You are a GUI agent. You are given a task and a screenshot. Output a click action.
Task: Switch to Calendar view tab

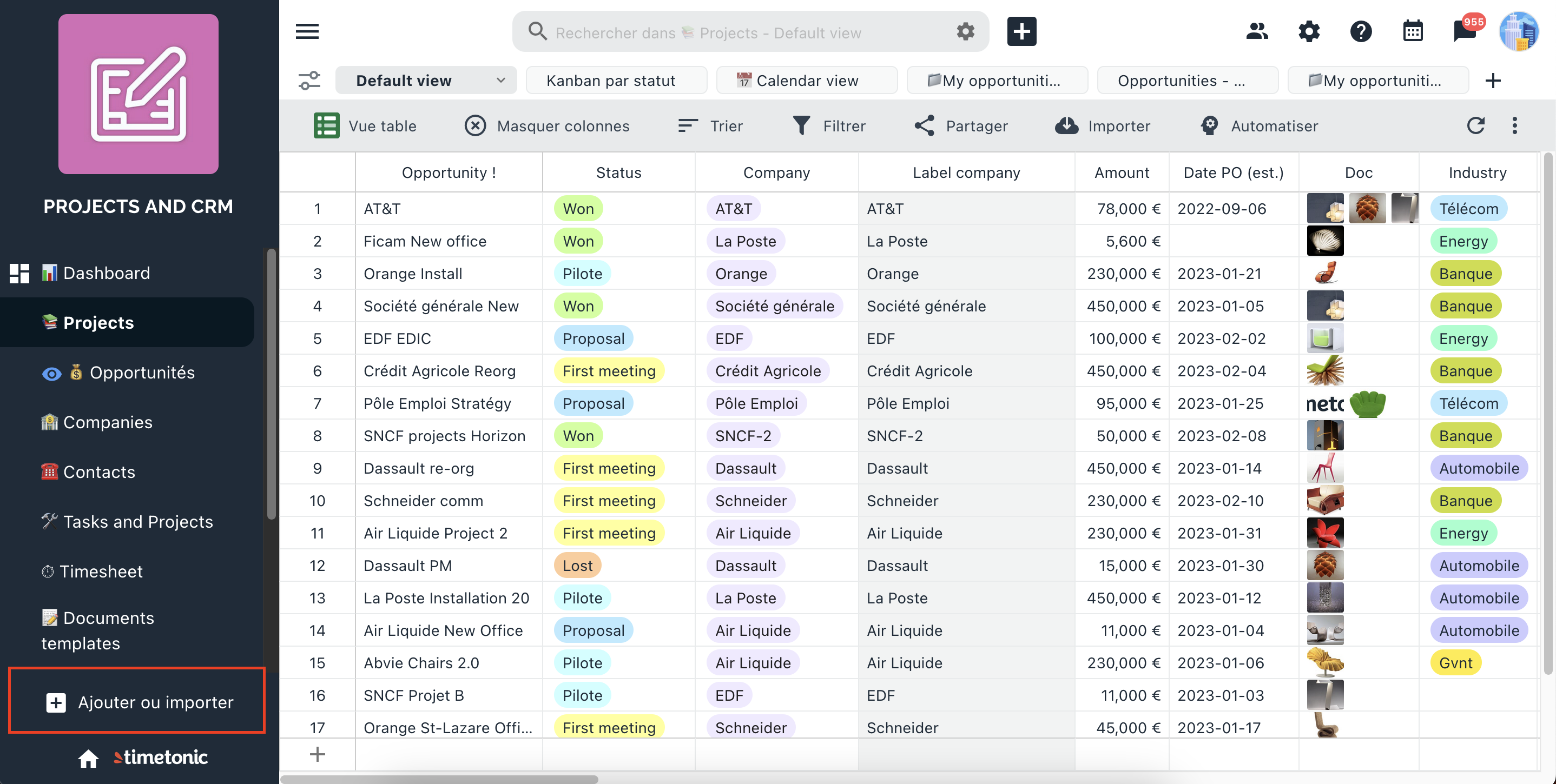806,80
